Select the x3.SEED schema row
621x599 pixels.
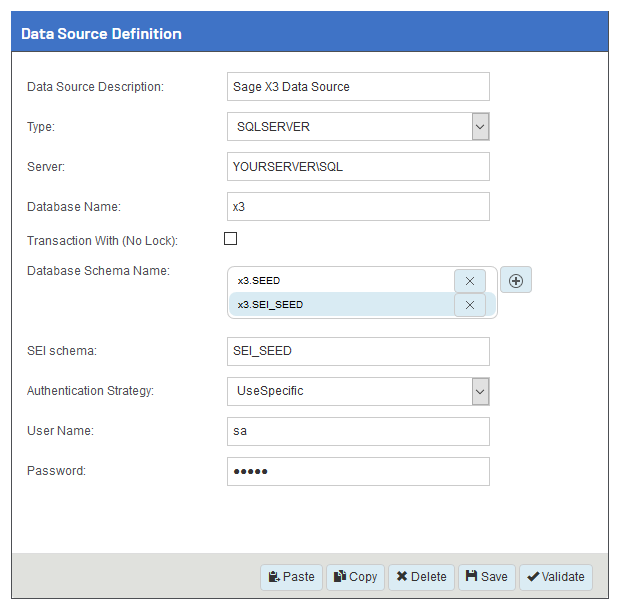click(x=340, y=281)
